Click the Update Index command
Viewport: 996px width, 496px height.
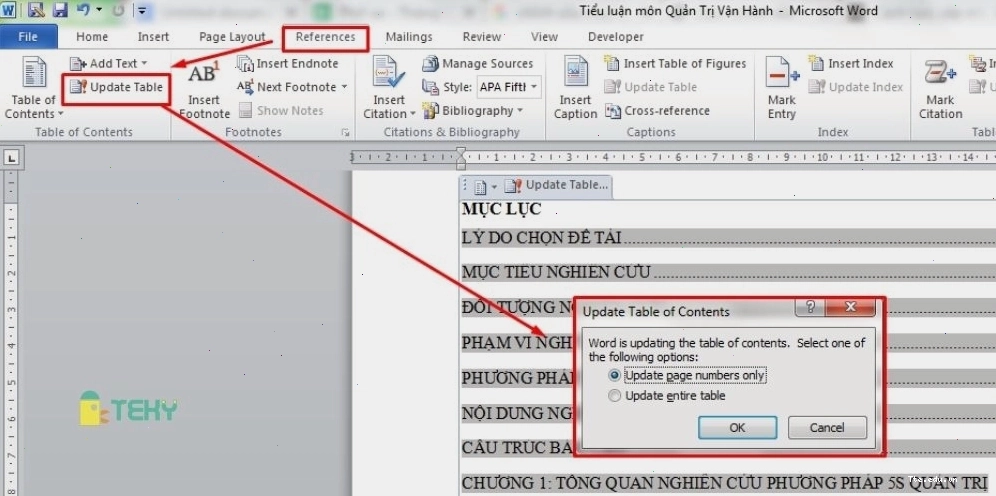pyautogui.click(x=856, y=87)
